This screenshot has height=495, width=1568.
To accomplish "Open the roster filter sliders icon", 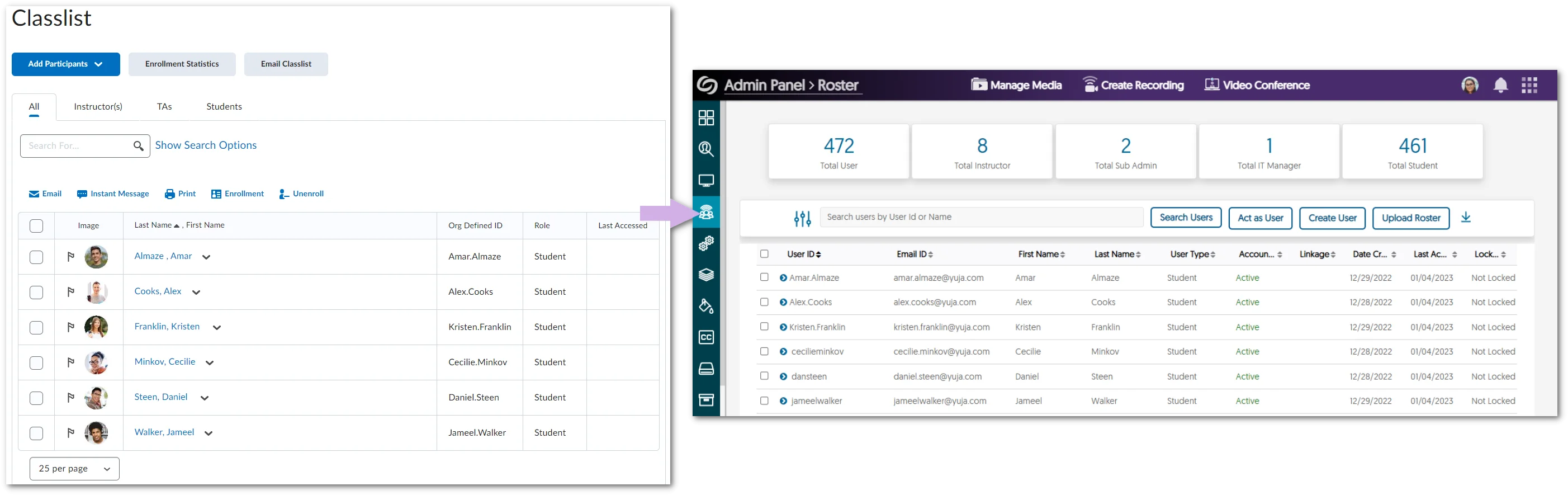I will click(802, 218).
